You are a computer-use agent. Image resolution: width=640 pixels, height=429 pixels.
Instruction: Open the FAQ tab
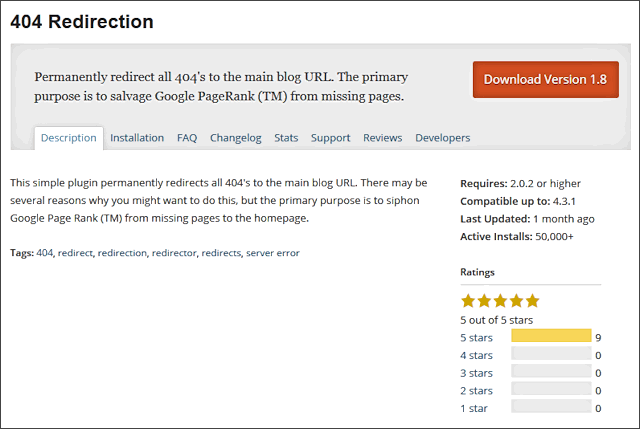pyautogui.click(x=187, y=138)
